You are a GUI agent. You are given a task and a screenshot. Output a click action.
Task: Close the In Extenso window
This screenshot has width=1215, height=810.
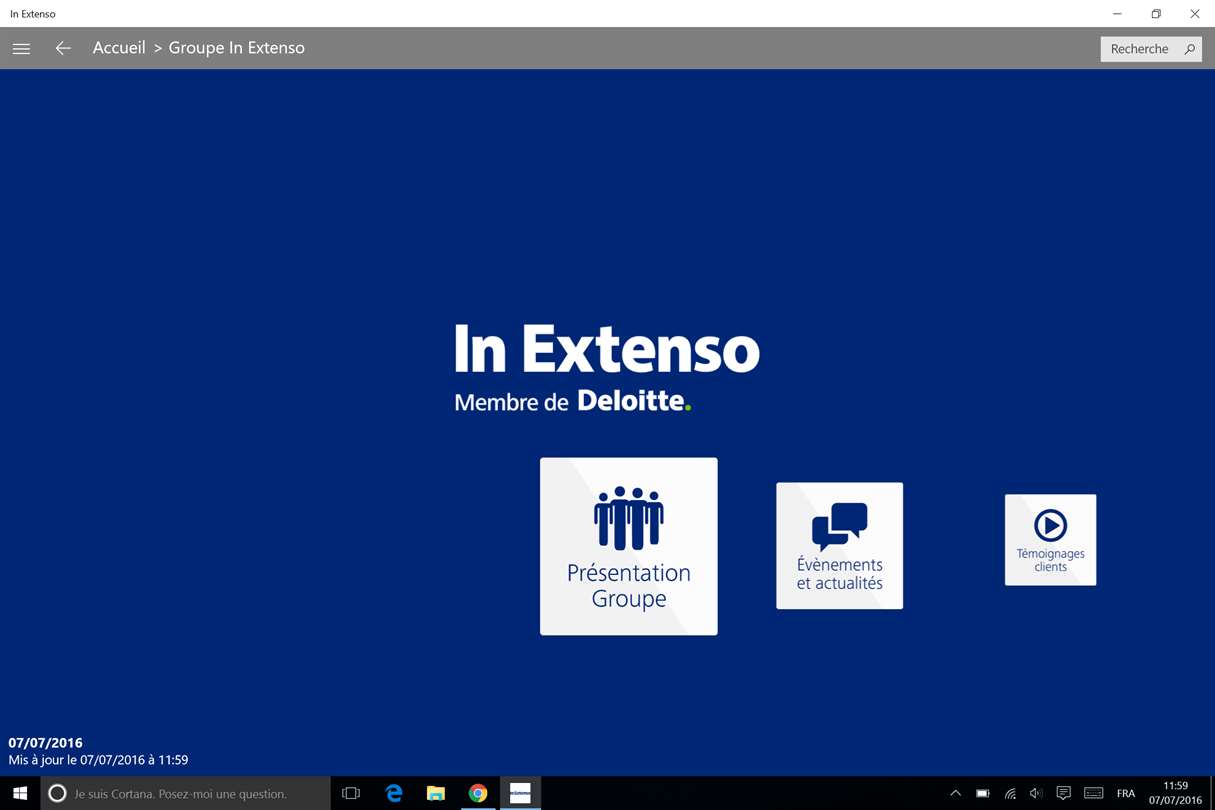coord(1194,14)
